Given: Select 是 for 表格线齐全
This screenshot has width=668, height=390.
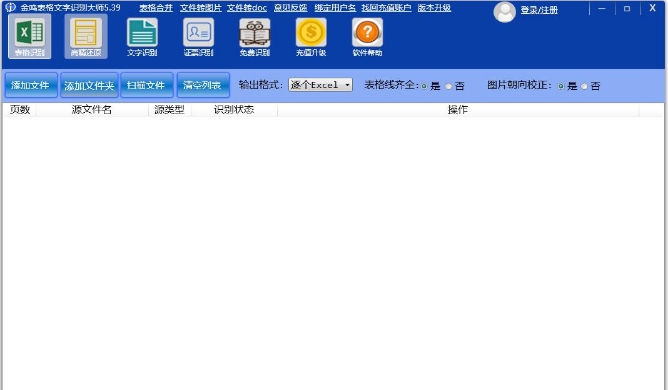Looking at the screenshot, I should [424, 86].
